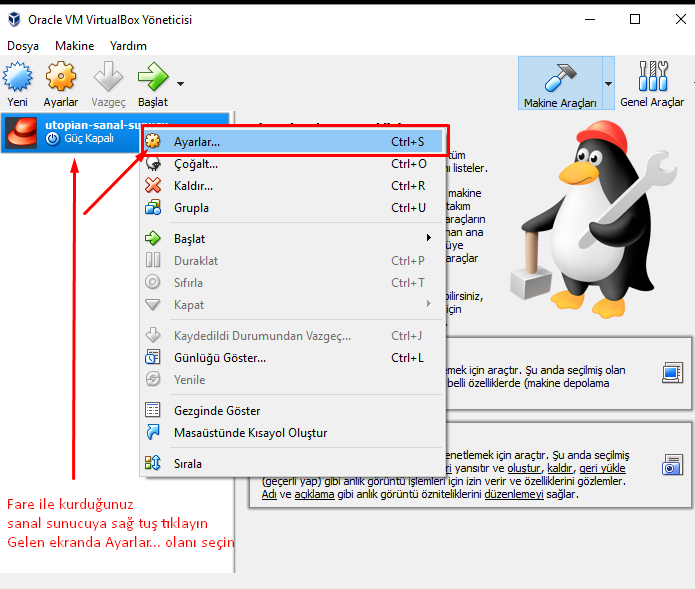Click the disabled Duraklat menu entry
Screen dimensions: 695x589
click(293, 261)
